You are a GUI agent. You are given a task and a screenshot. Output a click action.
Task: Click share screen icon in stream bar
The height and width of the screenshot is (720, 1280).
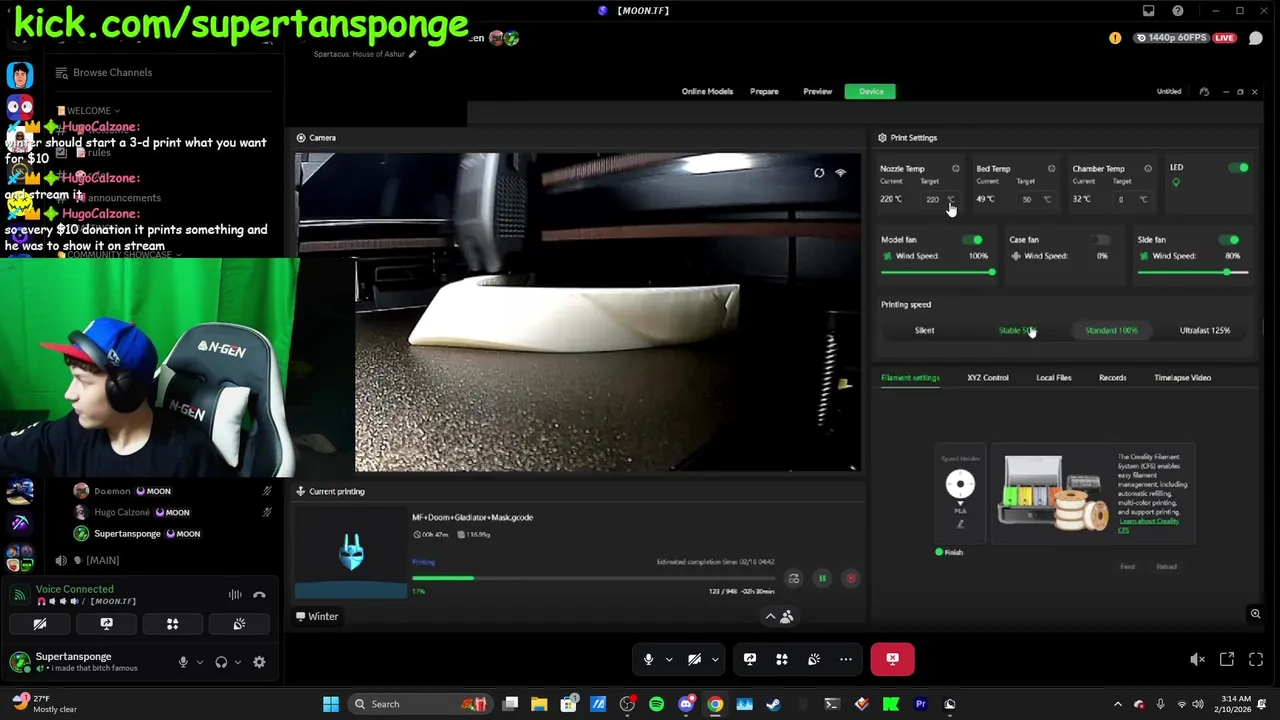(x=750, y=659)
